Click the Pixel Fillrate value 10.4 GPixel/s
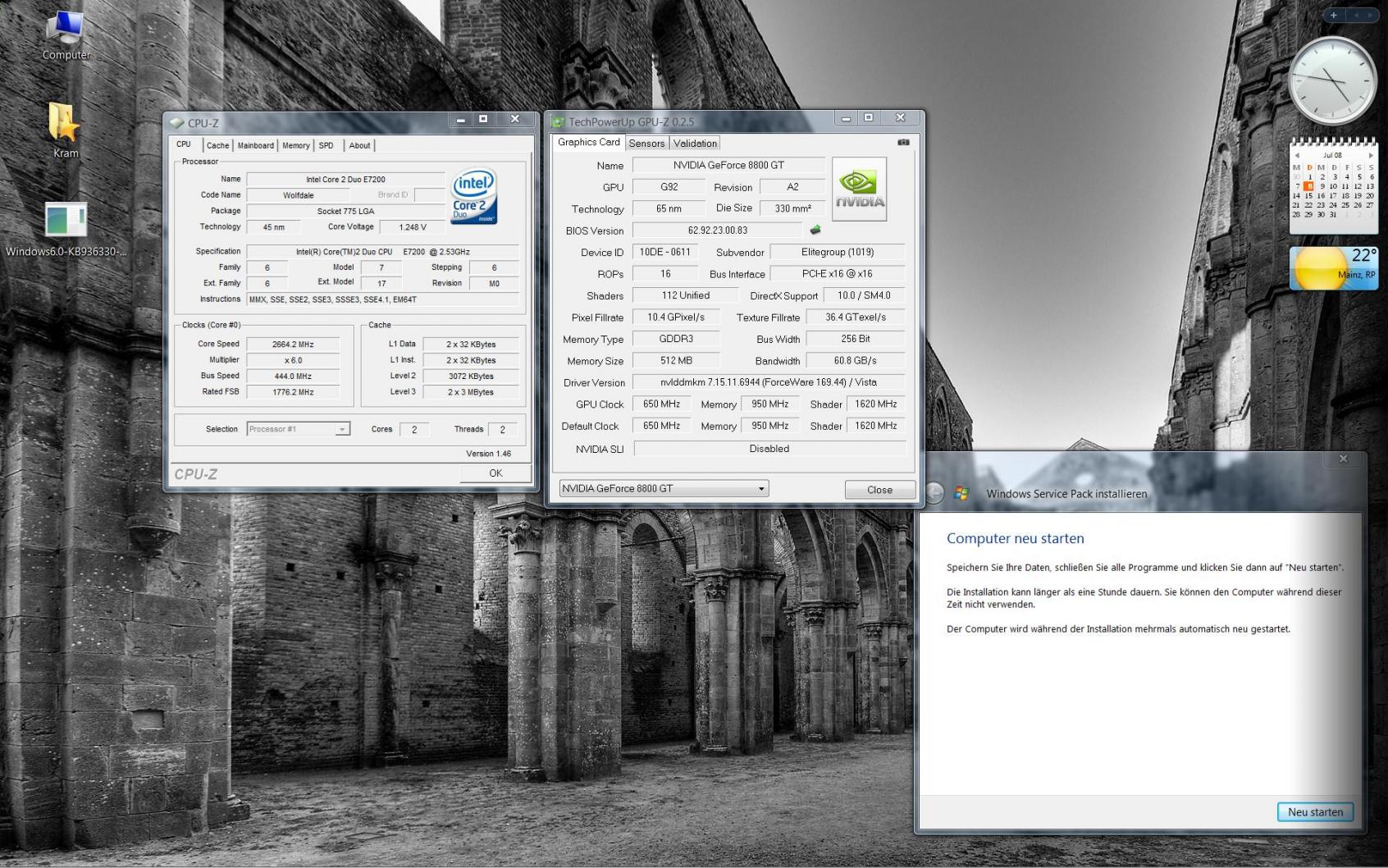The width and height of the screenshot is (1388, 868). tap(676, 317)
